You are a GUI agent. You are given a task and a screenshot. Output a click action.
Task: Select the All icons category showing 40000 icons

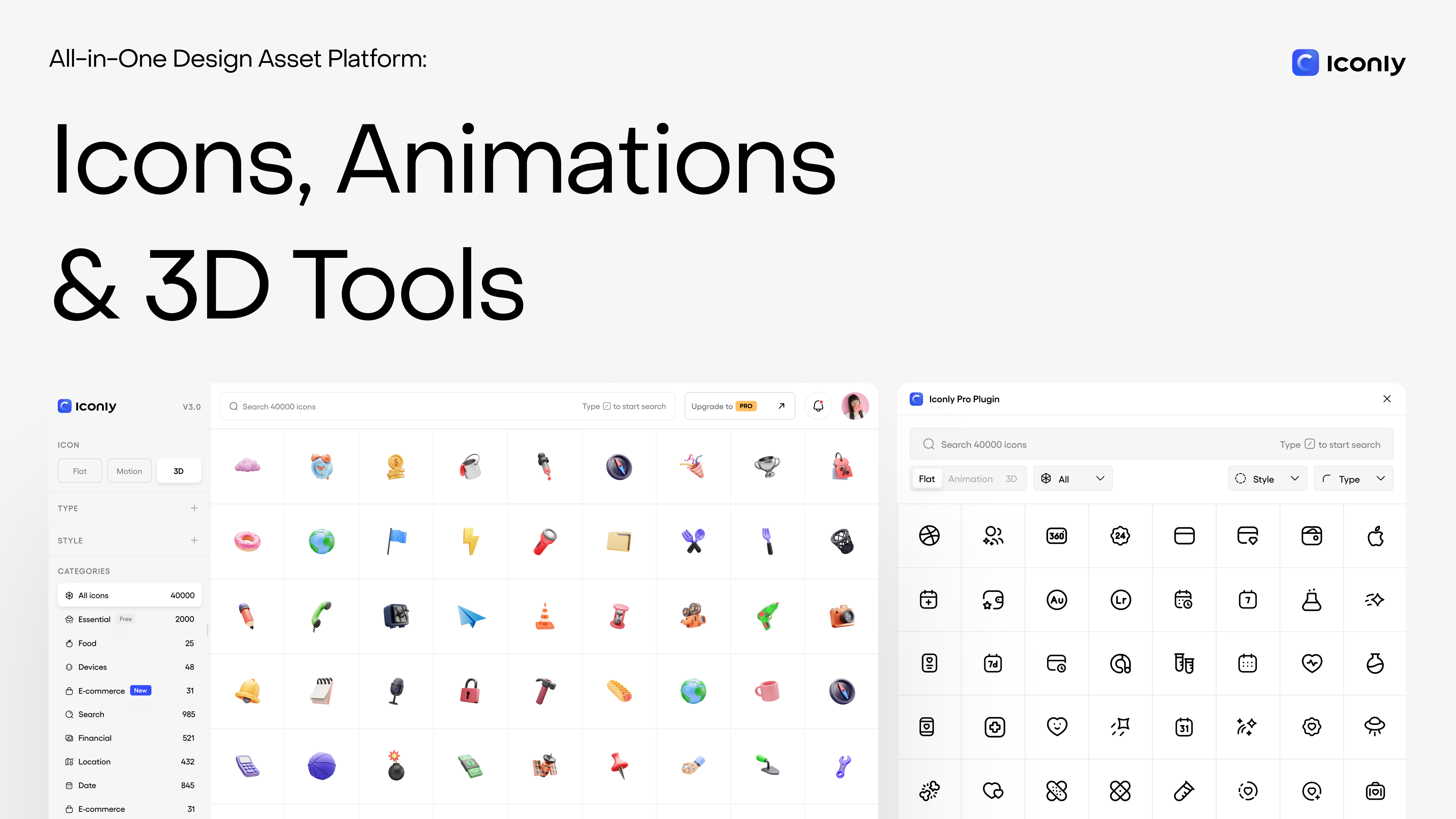pyautogui.click(x=129, y=595)
